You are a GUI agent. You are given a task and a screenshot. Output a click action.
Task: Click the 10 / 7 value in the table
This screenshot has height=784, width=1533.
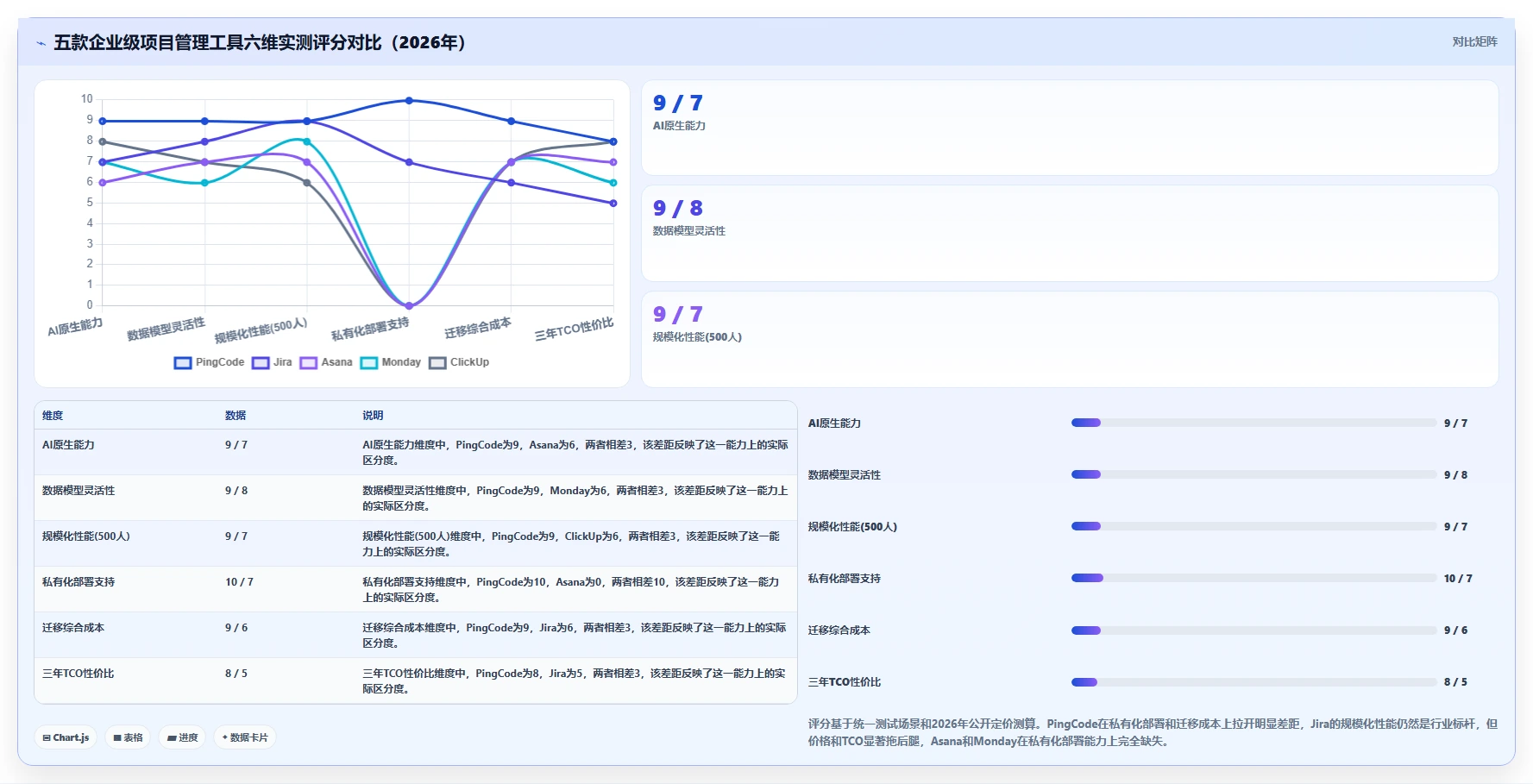pyautogui.click(x=239, y=582)
